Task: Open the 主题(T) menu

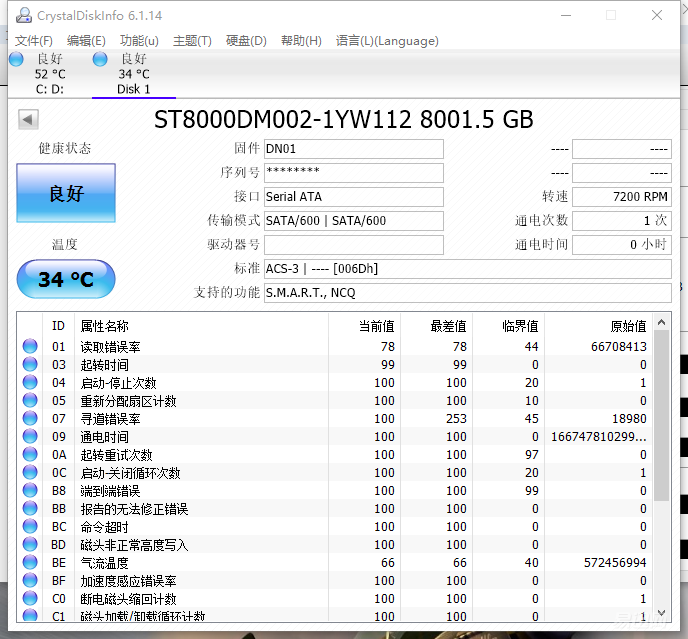Action: click(x=192, y=41)
